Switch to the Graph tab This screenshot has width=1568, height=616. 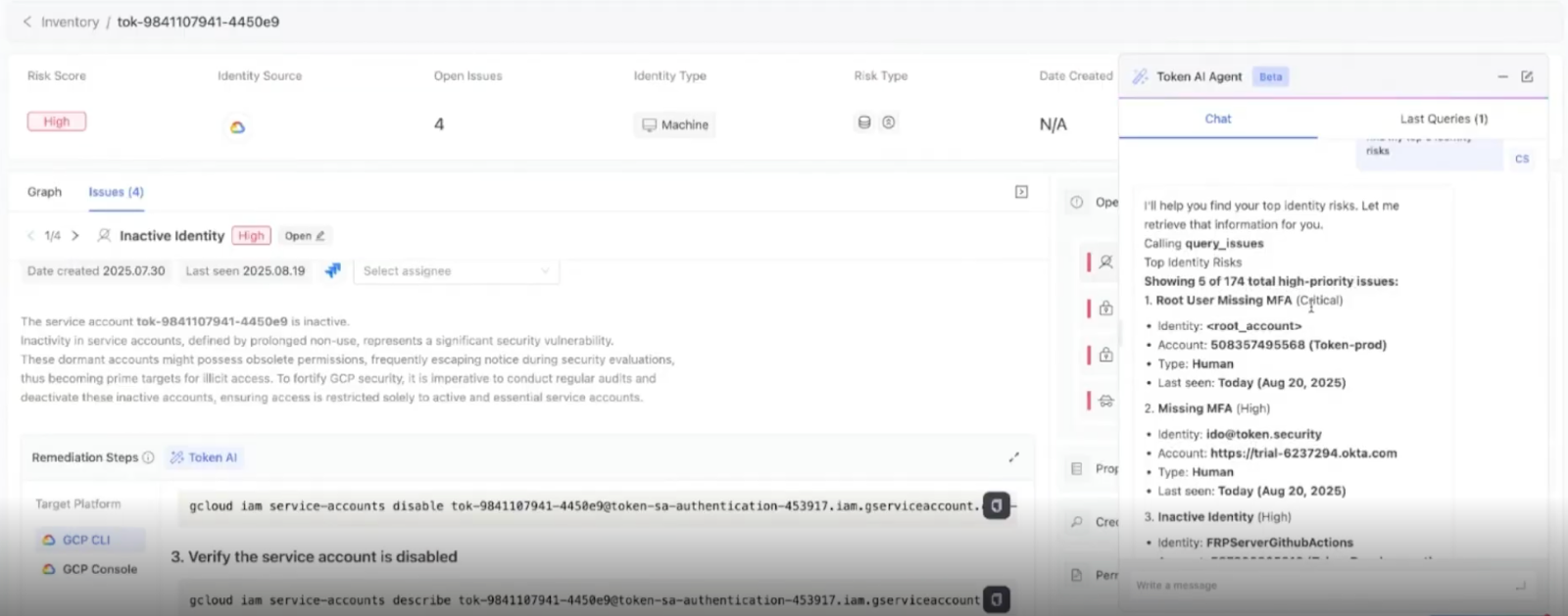point(44,192)
